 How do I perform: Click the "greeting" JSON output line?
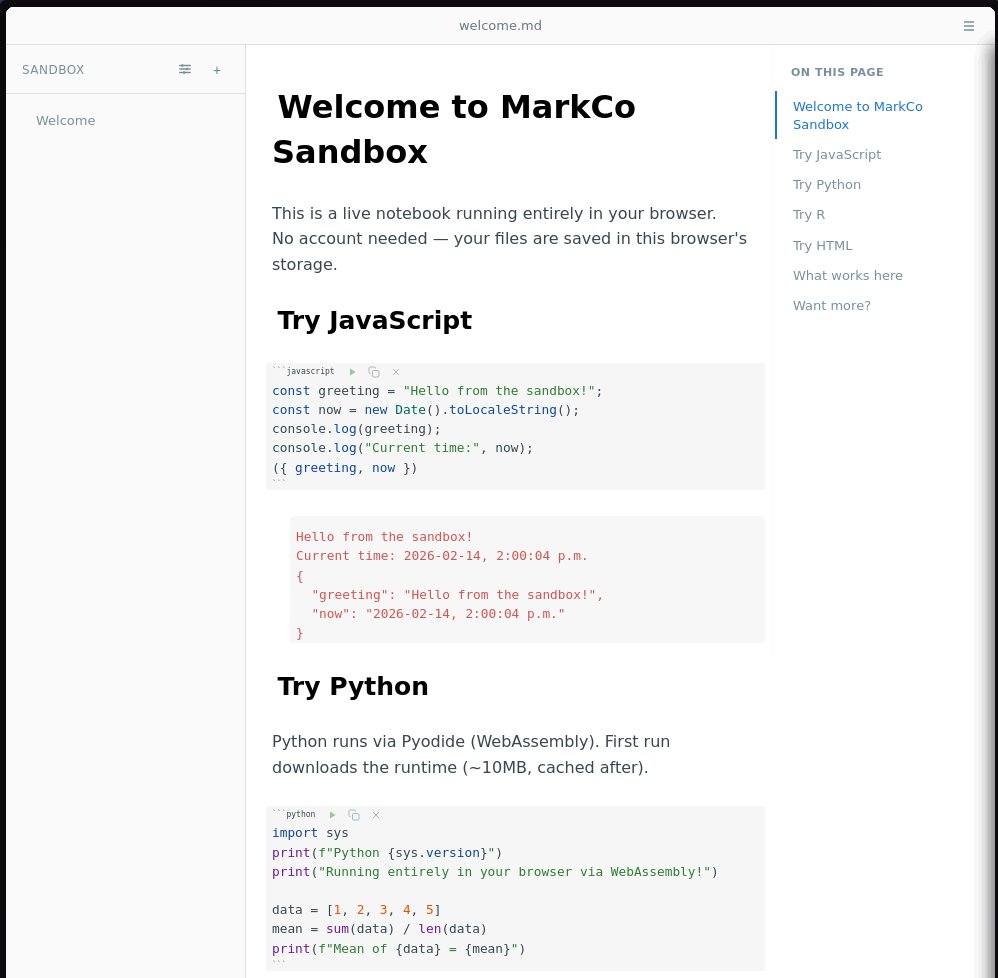tap(457, 595)
